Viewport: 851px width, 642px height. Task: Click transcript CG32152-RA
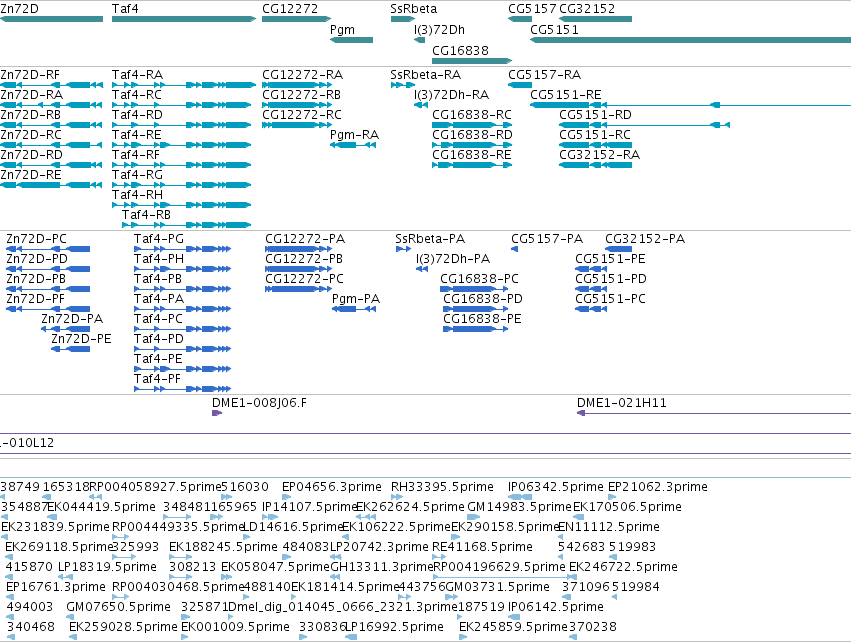pos(599,155)
